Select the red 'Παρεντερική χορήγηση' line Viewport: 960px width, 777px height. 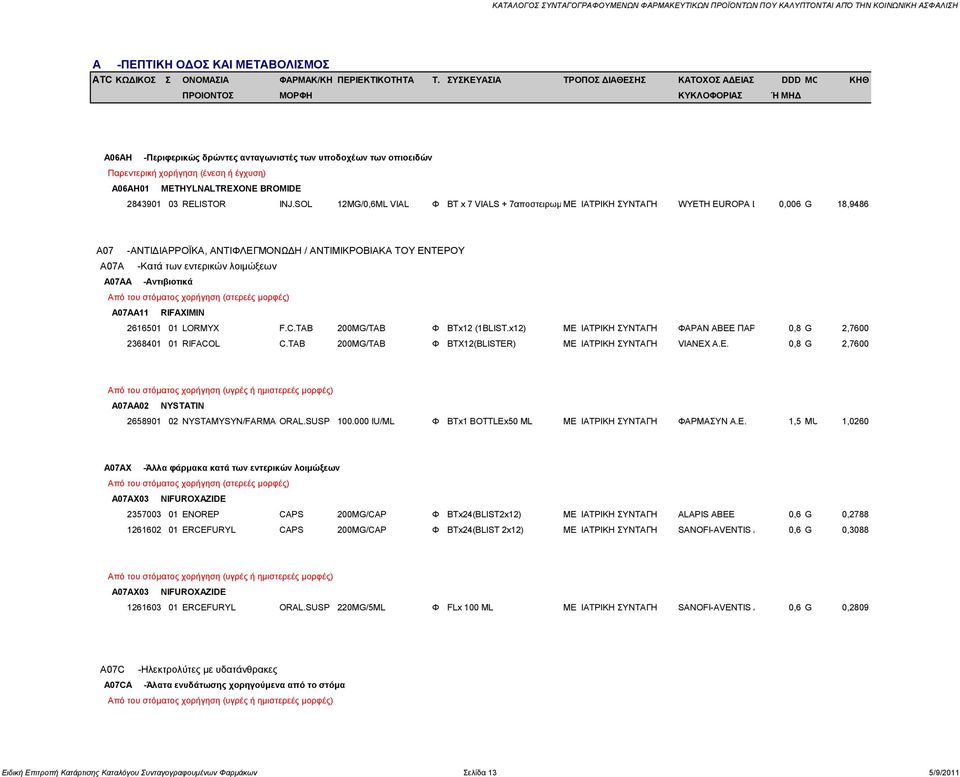(x=187, y=173)
